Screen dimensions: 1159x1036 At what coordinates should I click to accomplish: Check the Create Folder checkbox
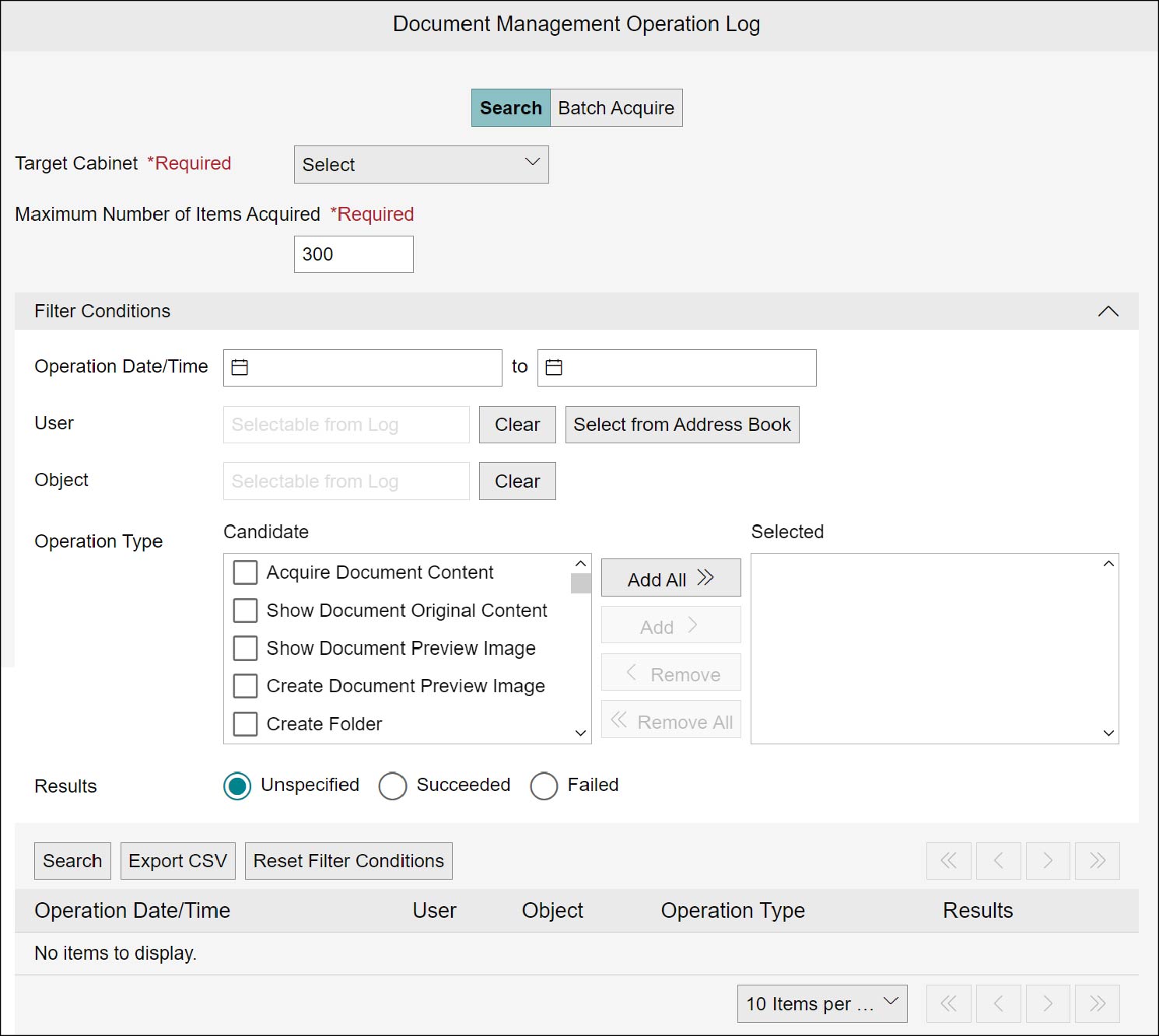pyautogui.click(x=246, y=724)
